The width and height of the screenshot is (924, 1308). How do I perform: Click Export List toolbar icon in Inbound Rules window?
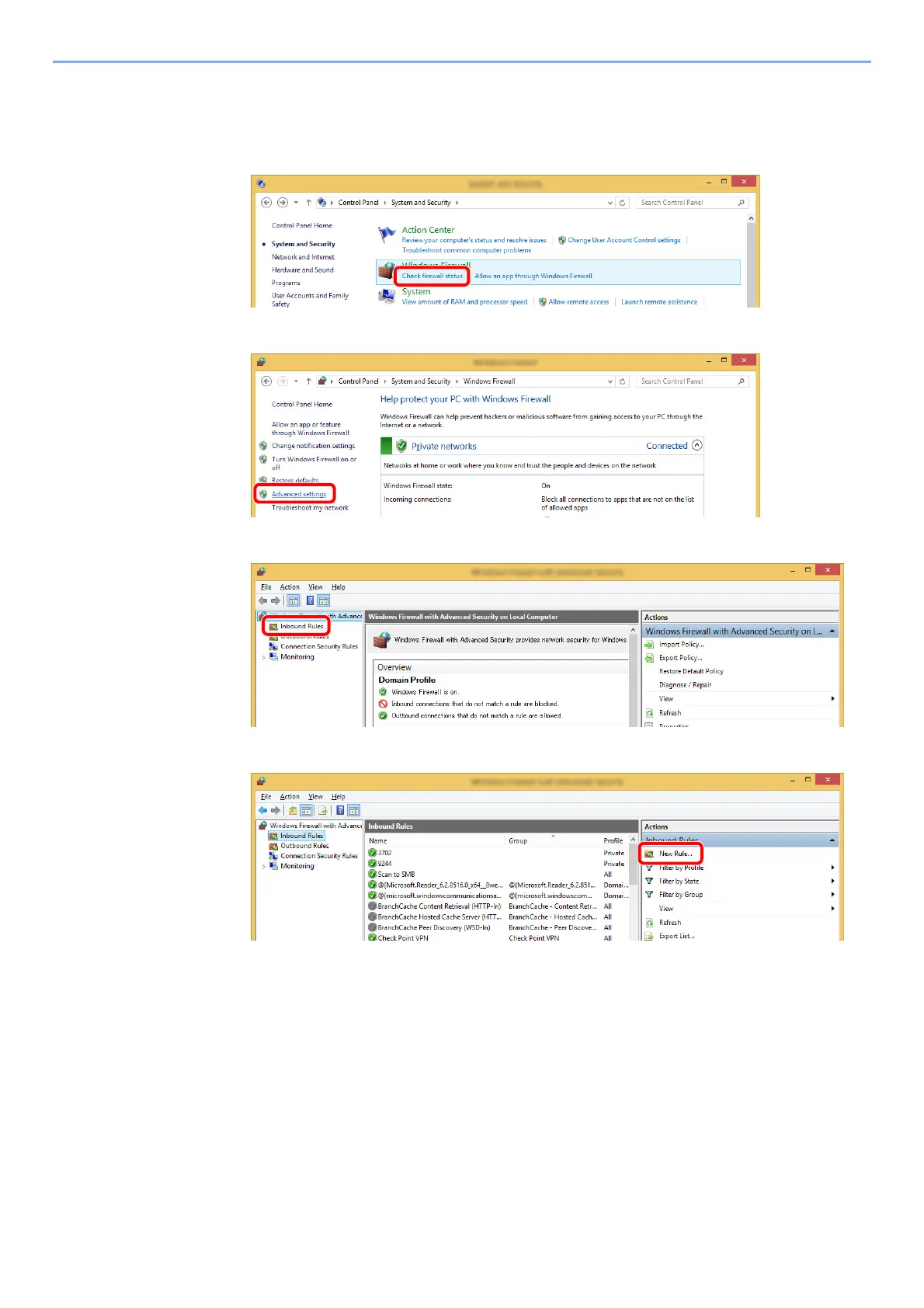(x=323, y=810)
